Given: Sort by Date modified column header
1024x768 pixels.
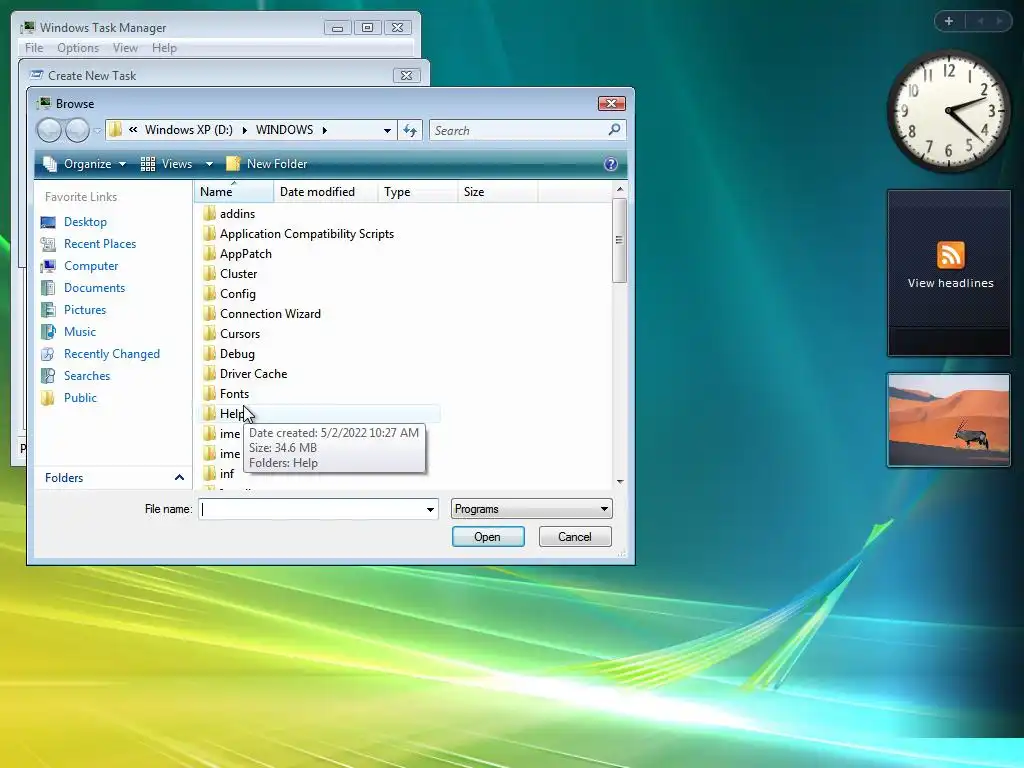Looking at the screenshot, I should [x=326, y=191].
